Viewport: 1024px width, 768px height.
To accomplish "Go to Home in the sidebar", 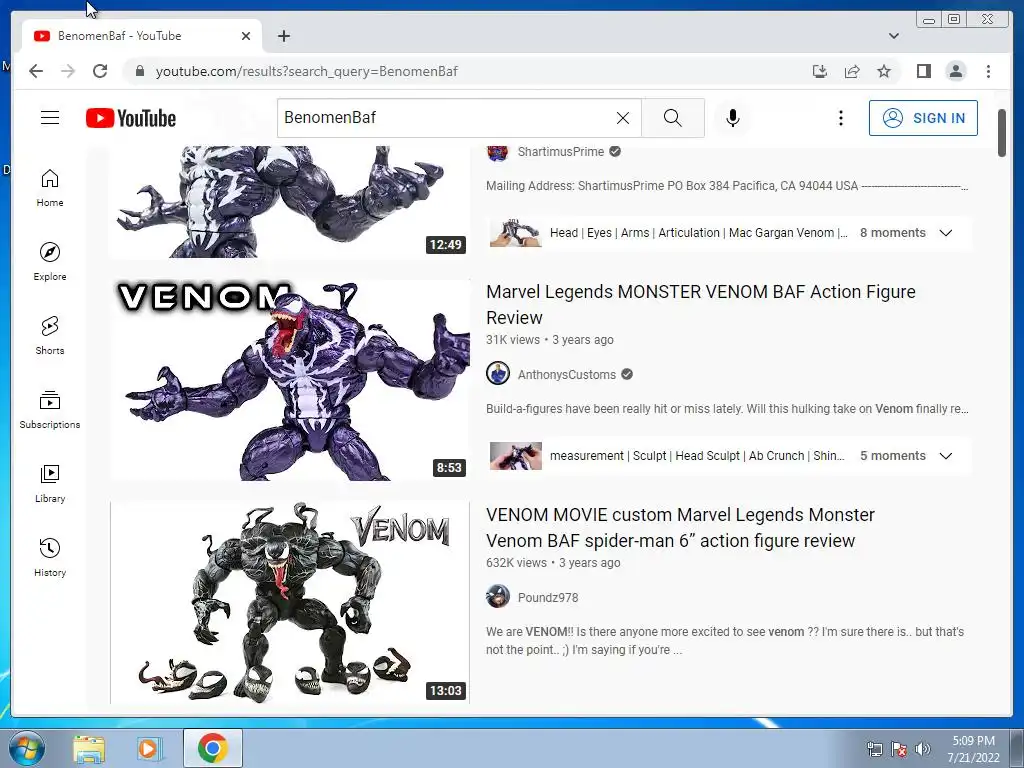I will tap(50, 188).
